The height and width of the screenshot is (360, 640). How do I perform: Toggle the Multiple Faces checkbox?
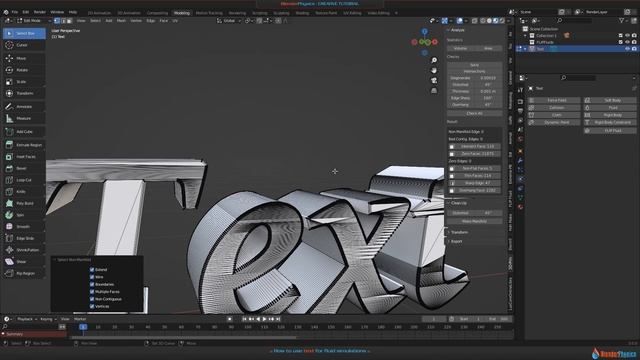(x=92, y=291)
